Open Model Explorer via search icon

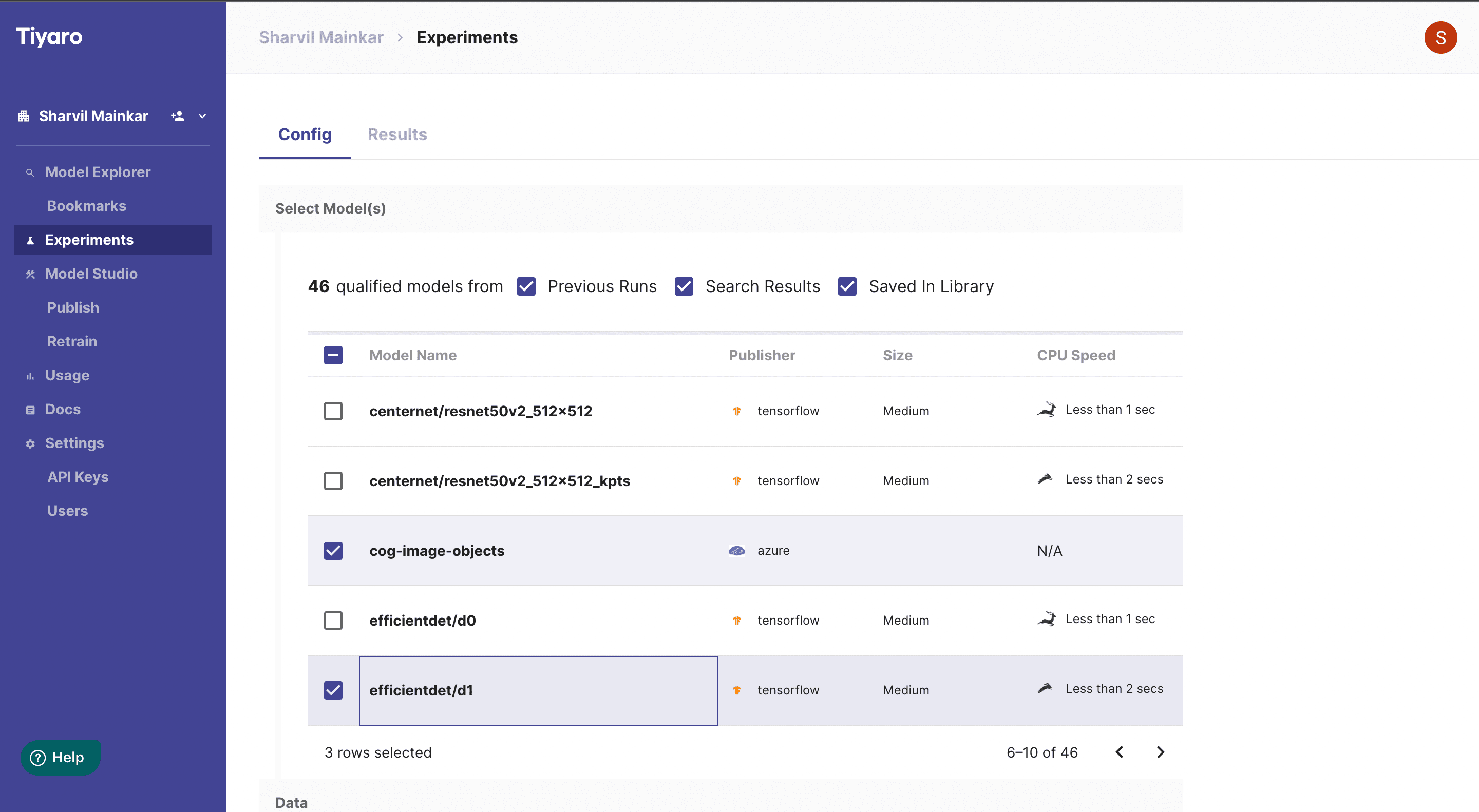point(30,172)
